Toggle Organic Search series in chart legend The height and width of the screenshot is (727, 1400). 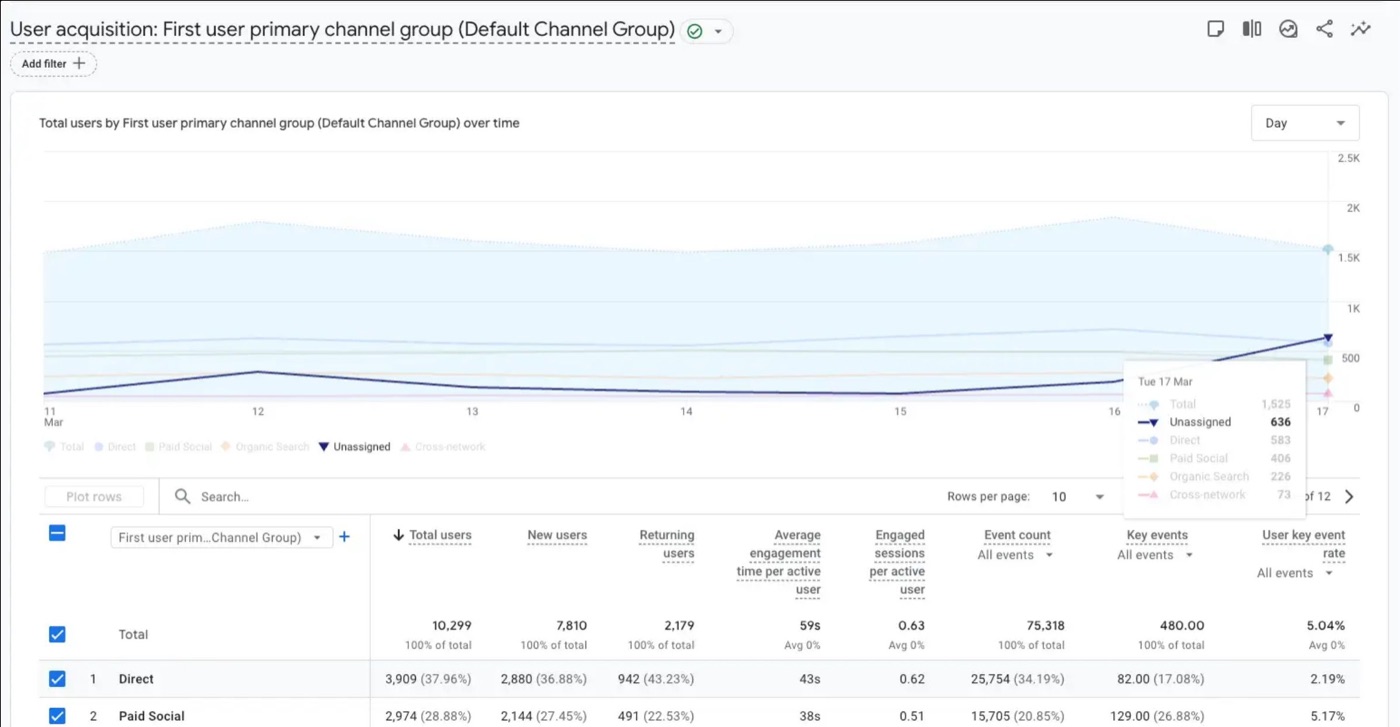tap(265, 447)
